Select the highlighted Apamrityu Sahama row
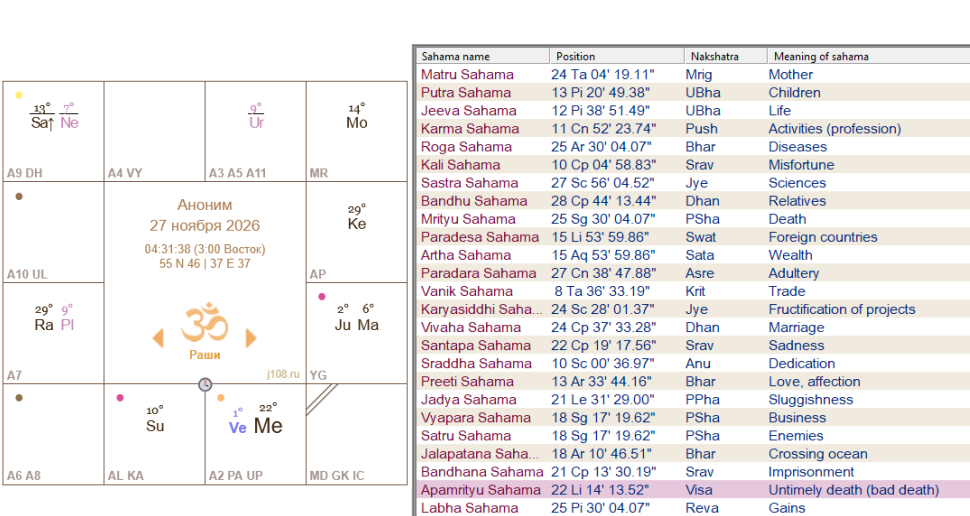The height and width of the screenshot is (516, 970). [x=693, y=490]
